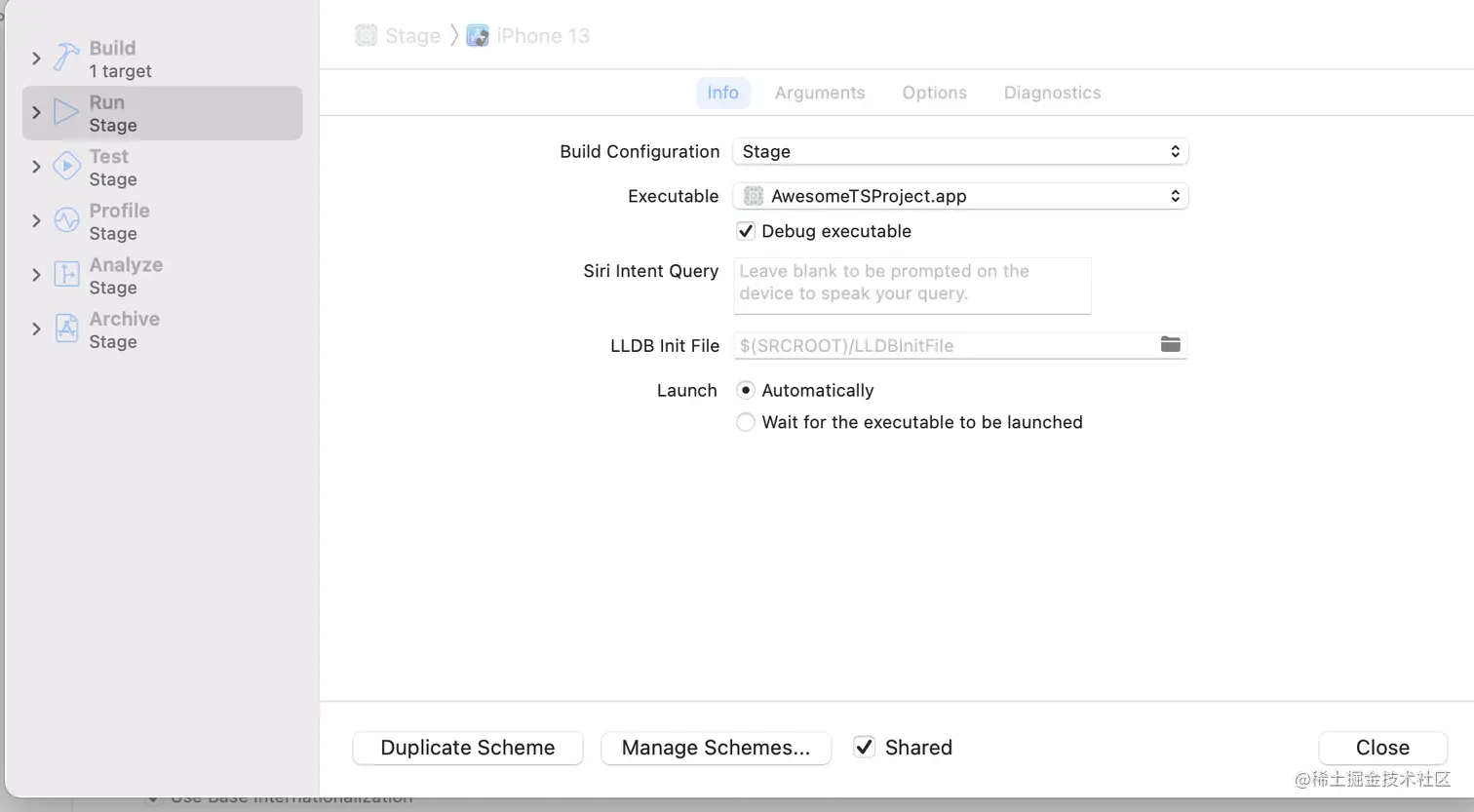
Task: Select the Automatically launch radio button
Action: tap(746, 390)
